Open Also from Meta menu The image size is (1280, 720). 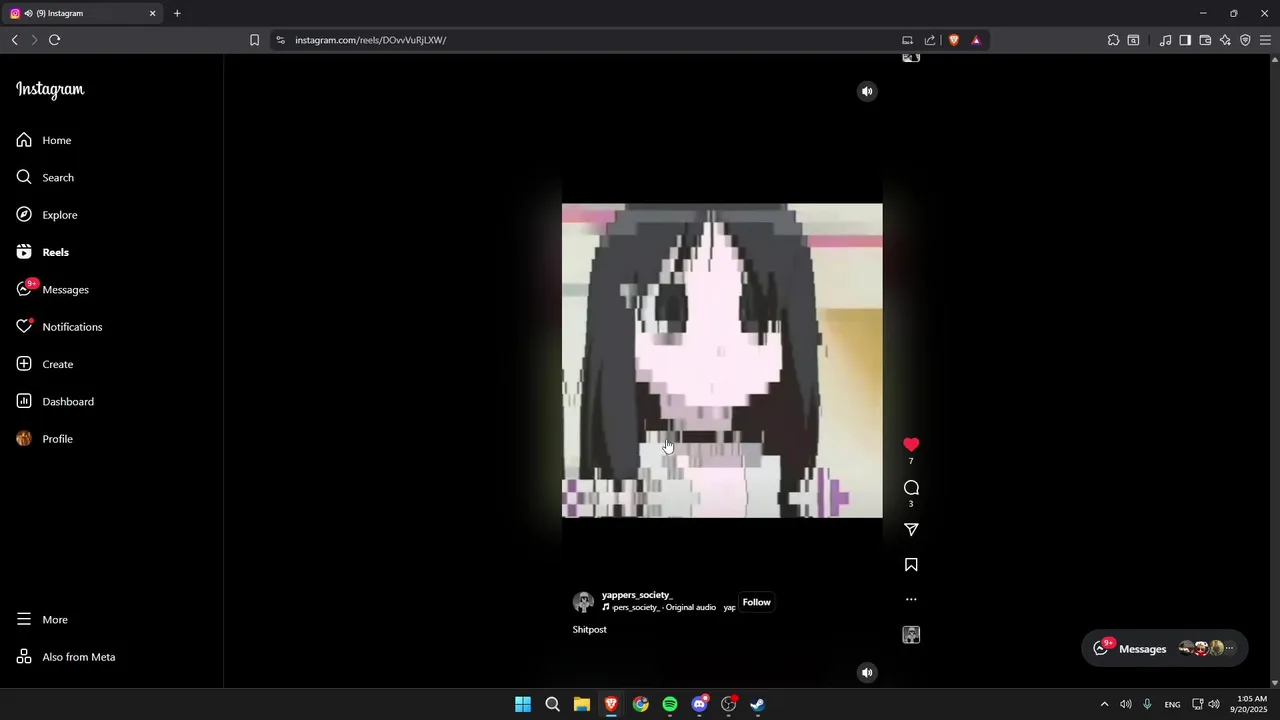(66, 657)
